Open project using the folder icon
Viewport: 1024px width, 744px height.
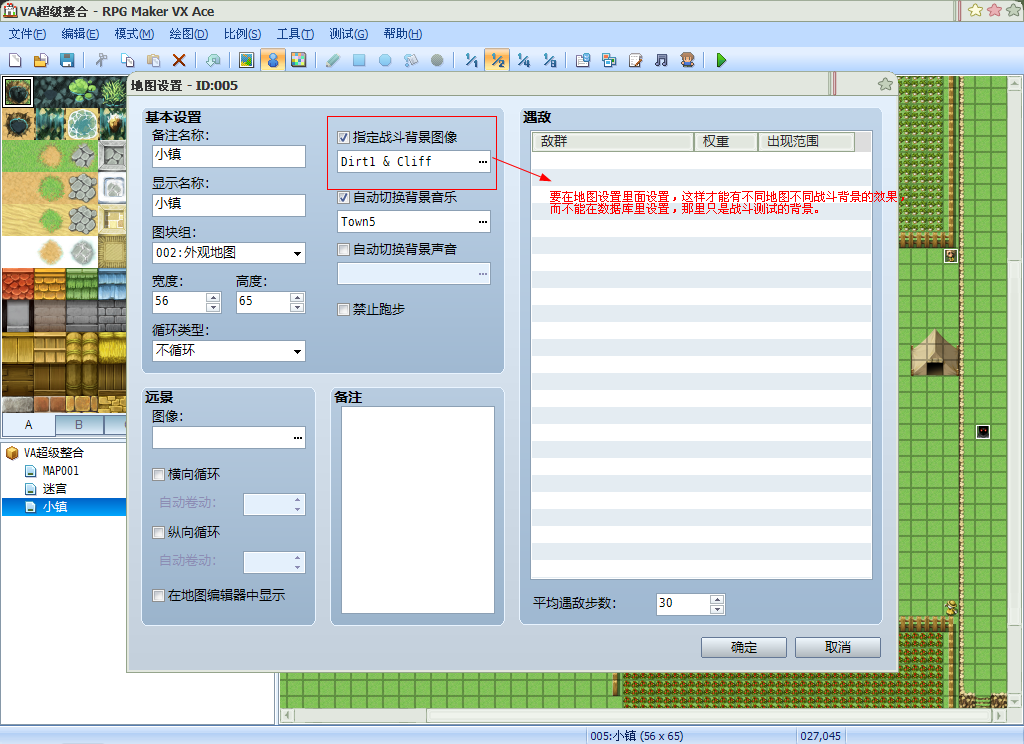coord(40,60)
